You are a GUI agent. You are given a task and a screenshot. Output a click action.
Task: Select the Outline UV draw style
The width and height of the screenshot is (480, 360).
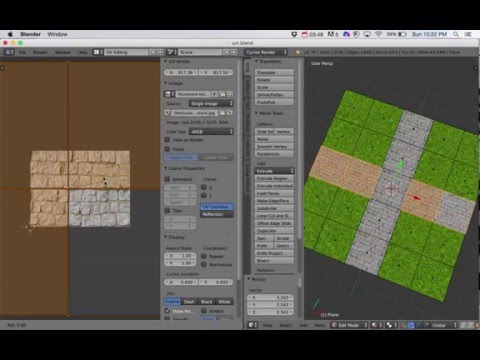[172, 302]
